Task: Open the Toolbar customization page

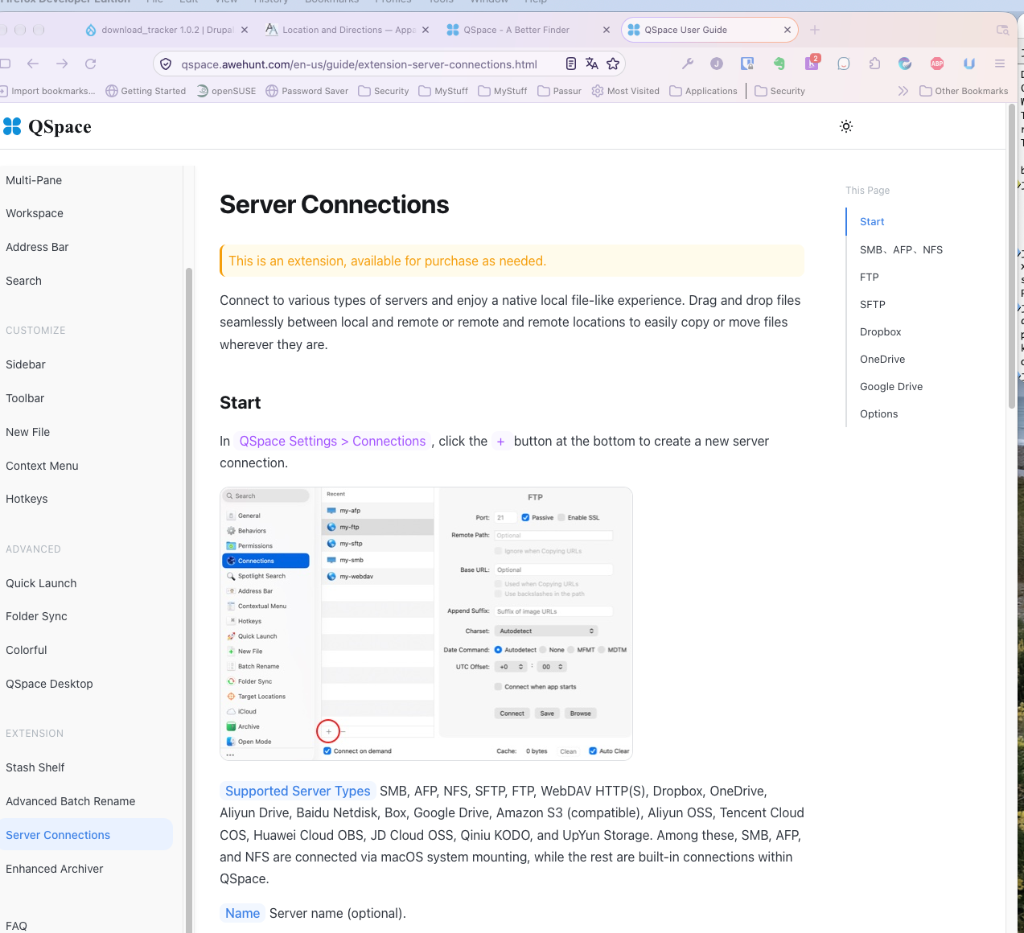Action: click(25, 398)
